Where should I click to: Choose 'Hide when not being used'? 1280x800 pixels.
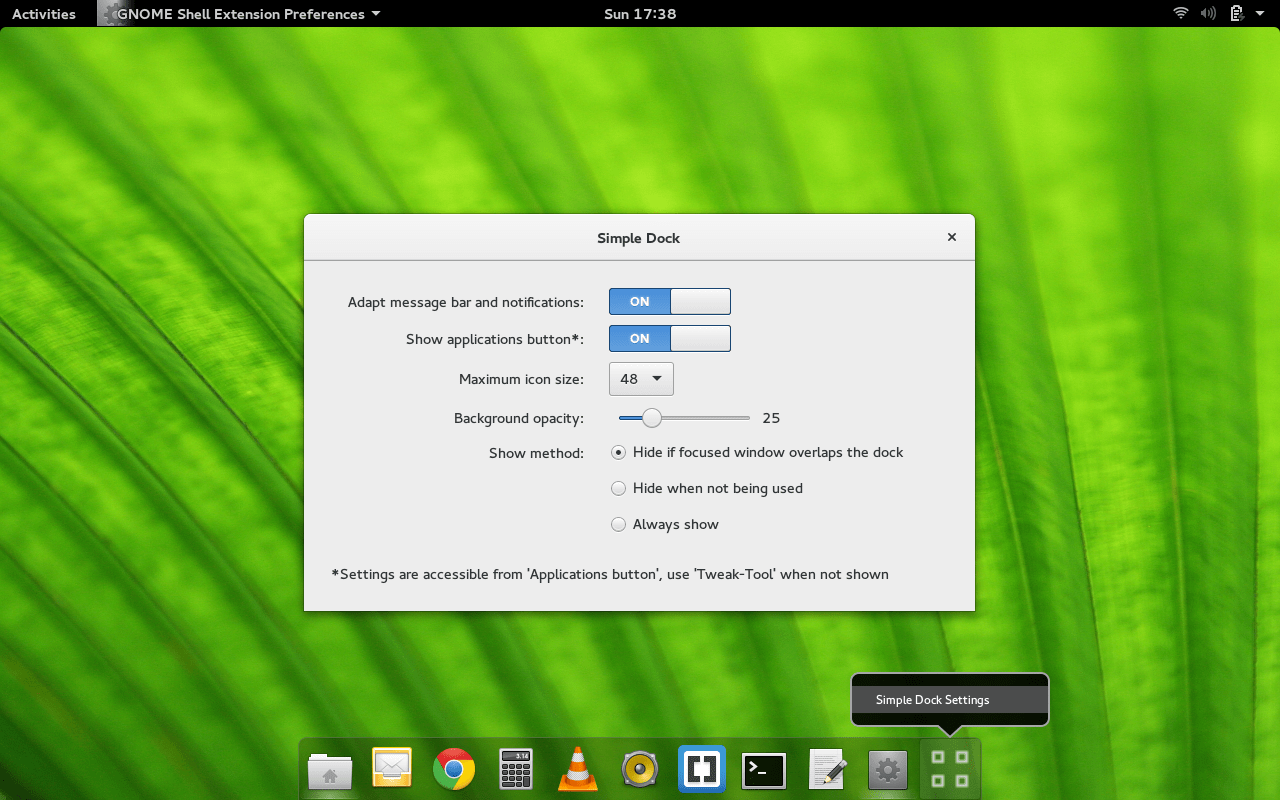click(618, 488)
